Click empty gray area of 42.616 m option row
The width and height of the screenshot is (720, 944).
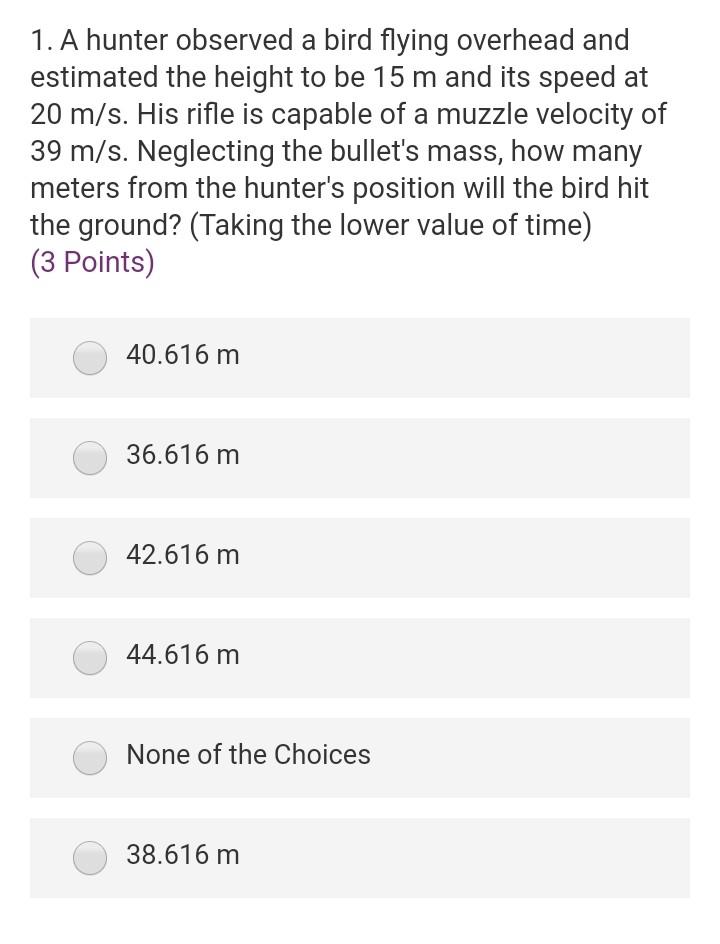click(464, 557)
